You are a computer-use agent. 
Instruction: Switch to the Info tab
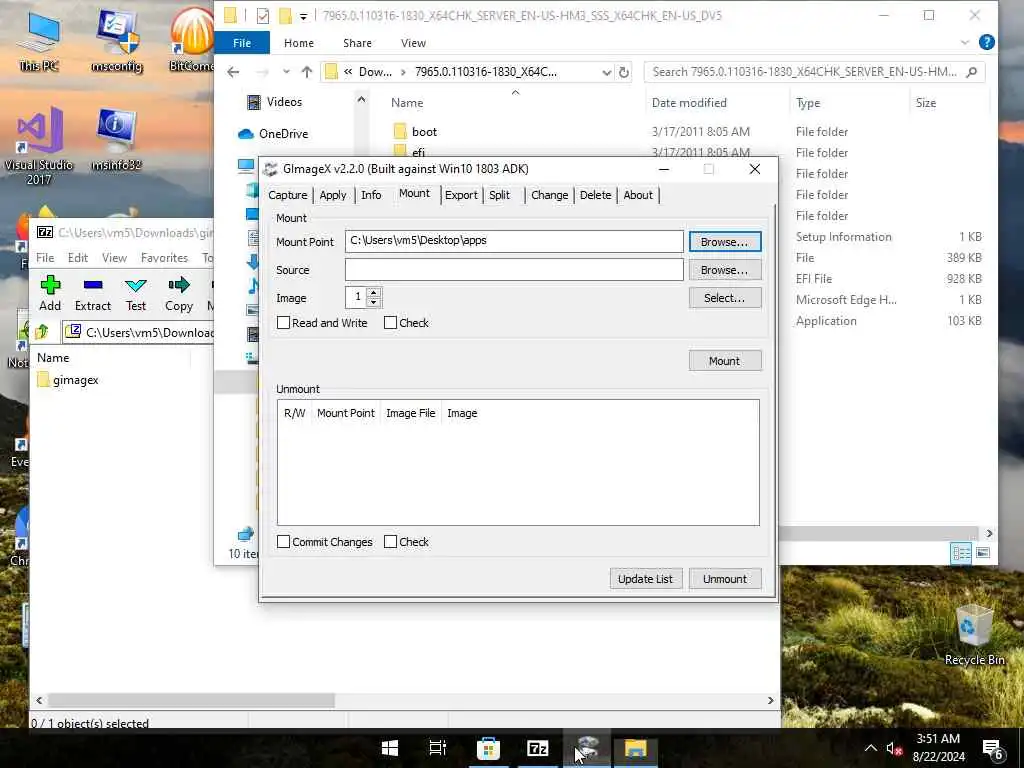coord(371,195)
